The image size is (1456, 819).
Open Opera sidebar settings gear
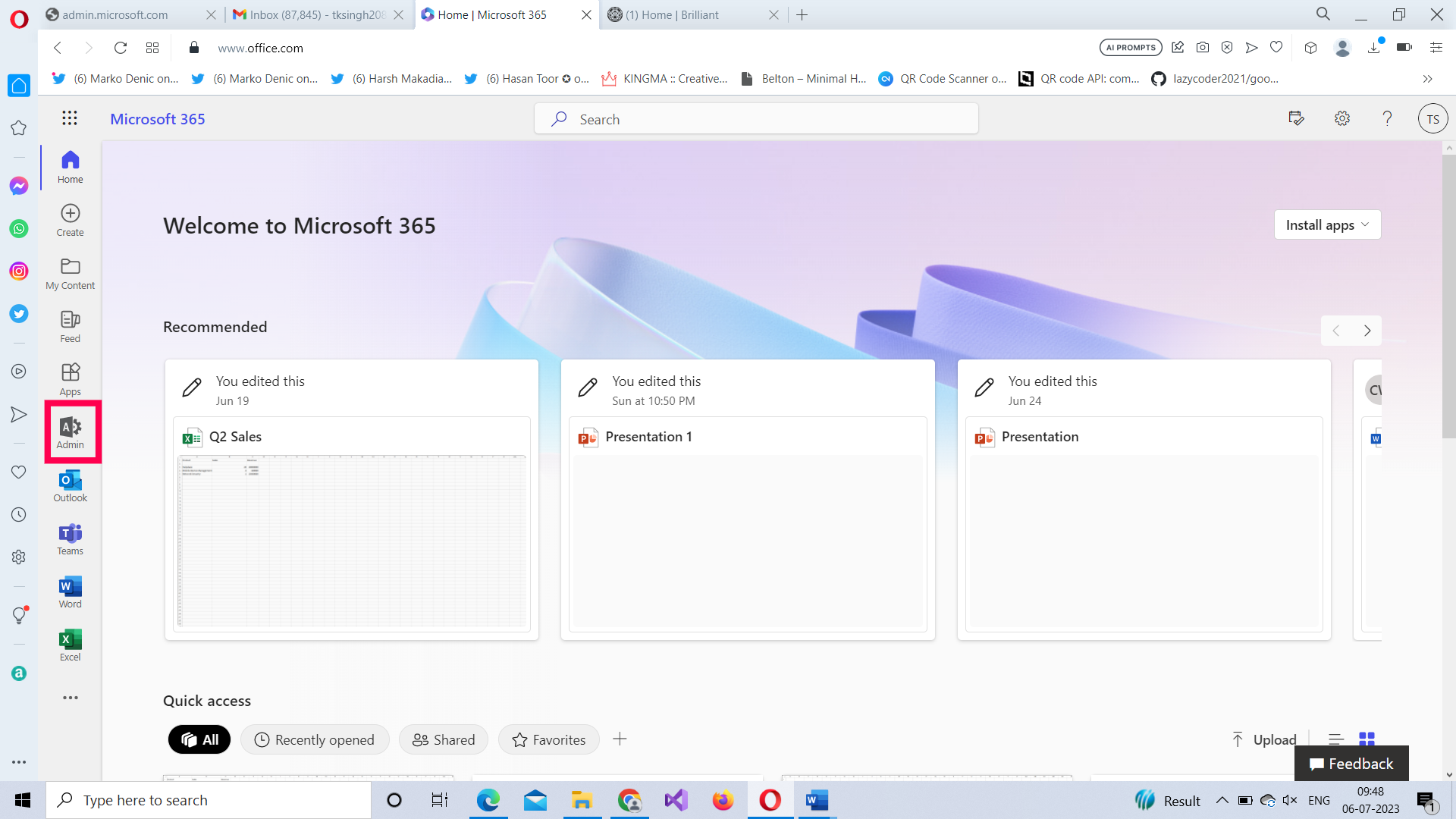click(x=19, y=557)
